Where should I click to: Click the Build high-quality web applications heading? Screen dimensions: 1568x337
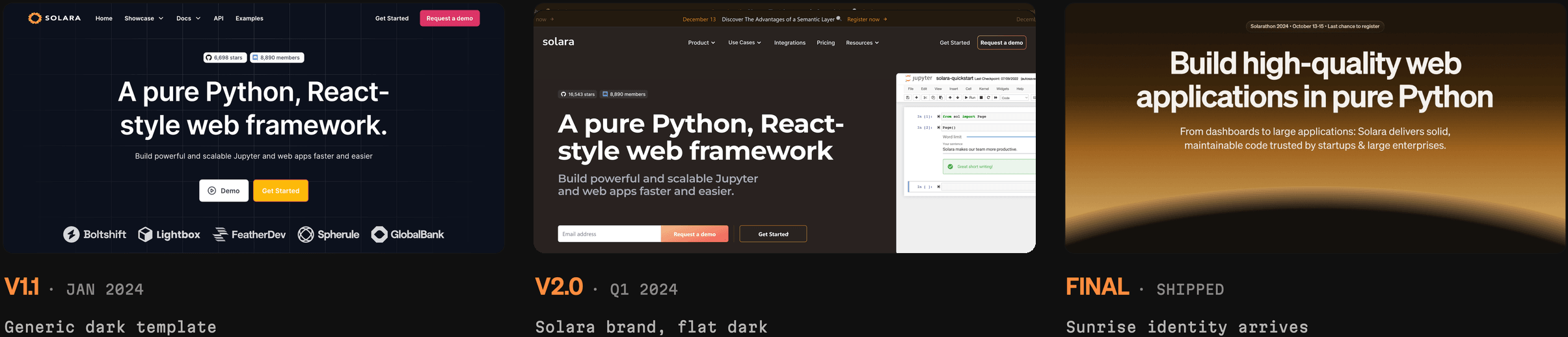pyautogui.click(x=1314, y=80)
